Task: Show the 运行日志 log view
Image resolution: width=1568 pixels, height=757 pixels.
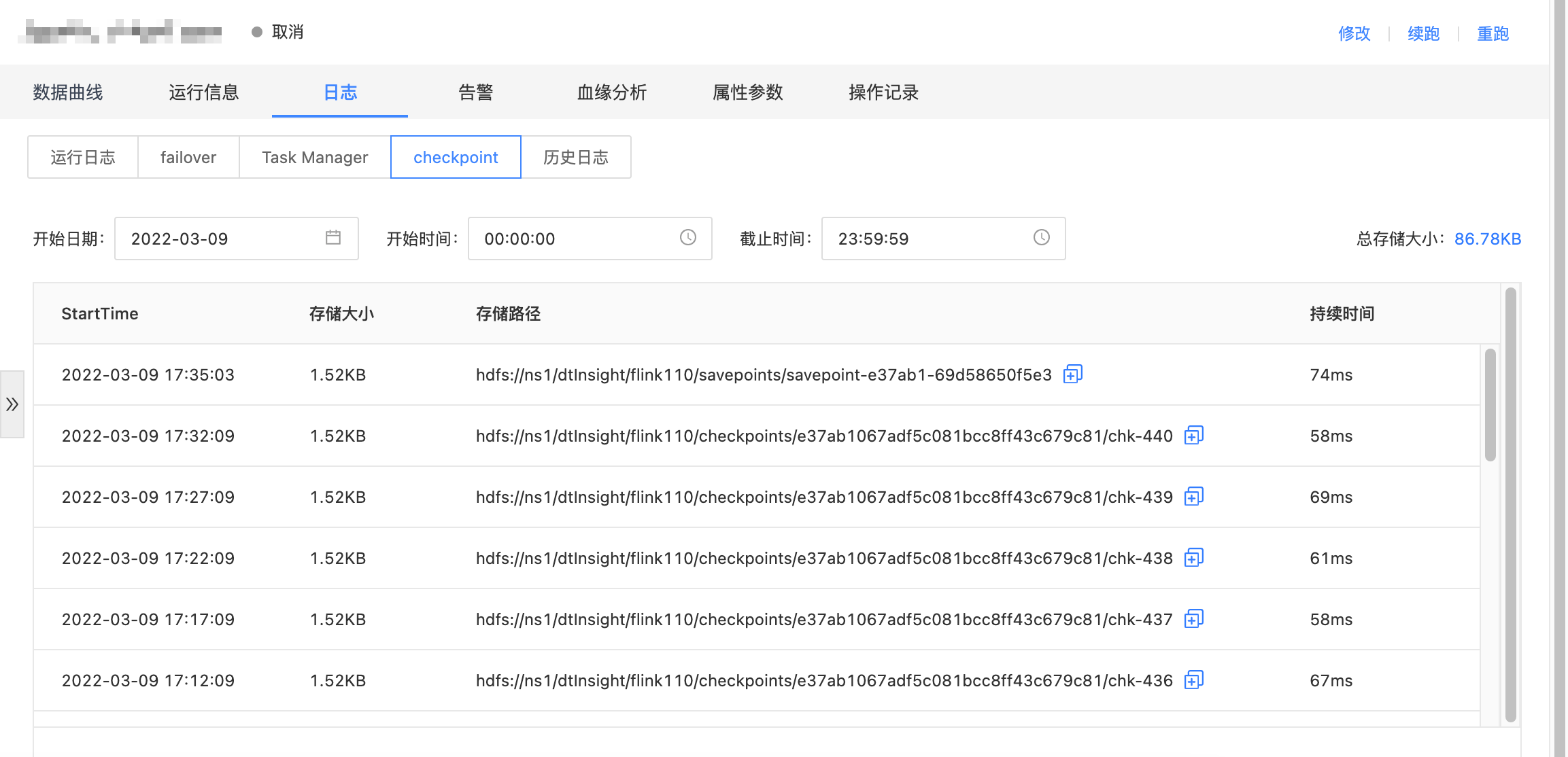Action: (x=83, y=157)
